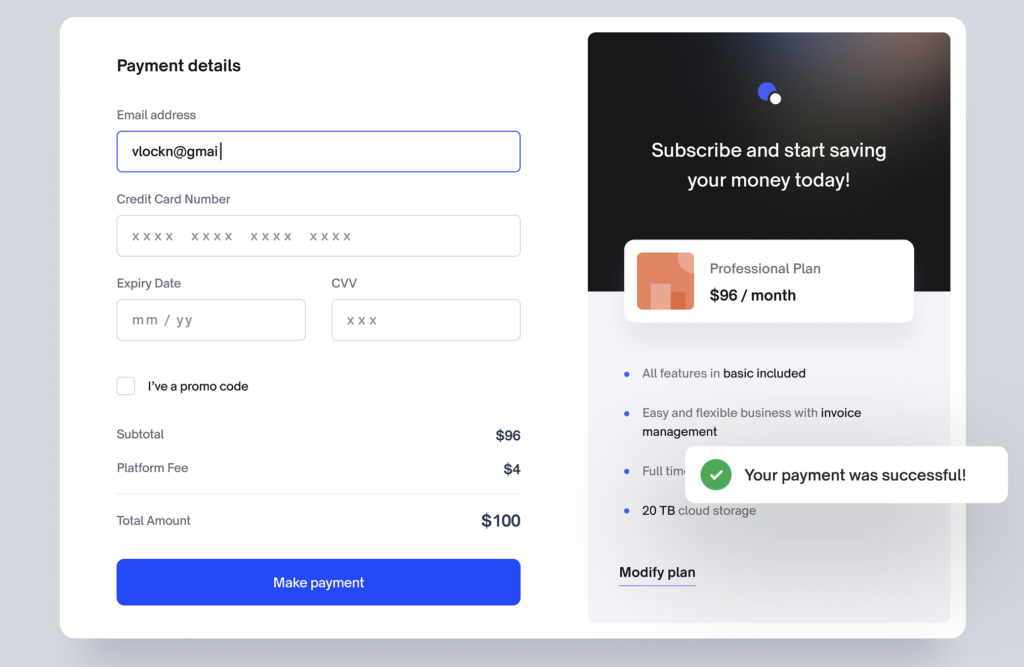
Task: Click the blue dot brand logo
Action: (769, 93)
